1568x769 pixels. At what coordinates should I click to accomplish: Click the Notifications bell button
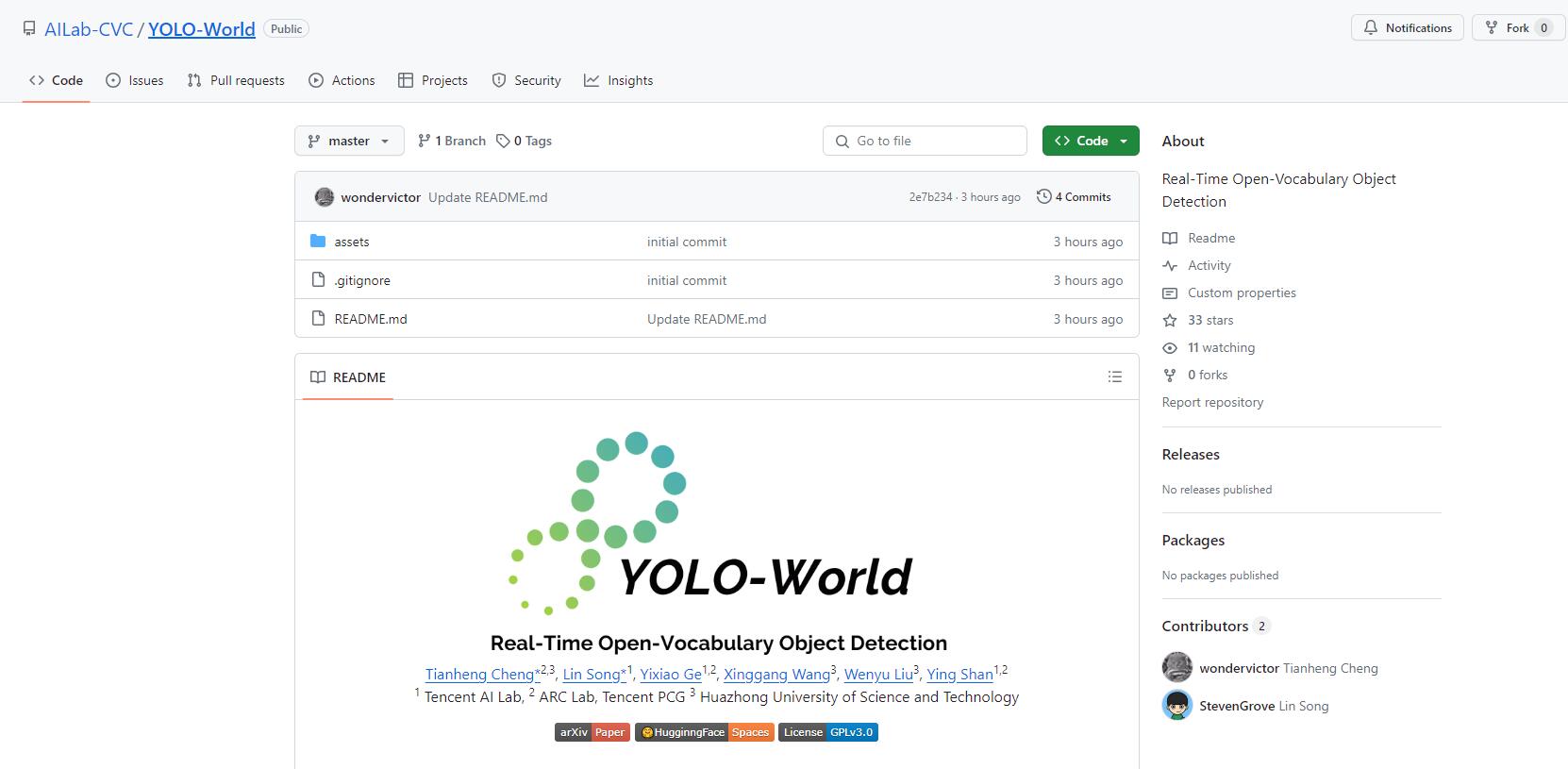pyautogui.click(x=1407, y=28)
